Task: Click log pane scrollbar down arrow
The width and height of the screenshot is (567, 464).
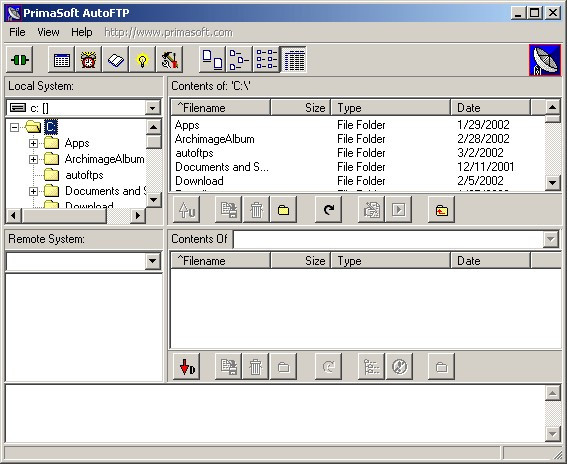Action: tap(553, 433)
